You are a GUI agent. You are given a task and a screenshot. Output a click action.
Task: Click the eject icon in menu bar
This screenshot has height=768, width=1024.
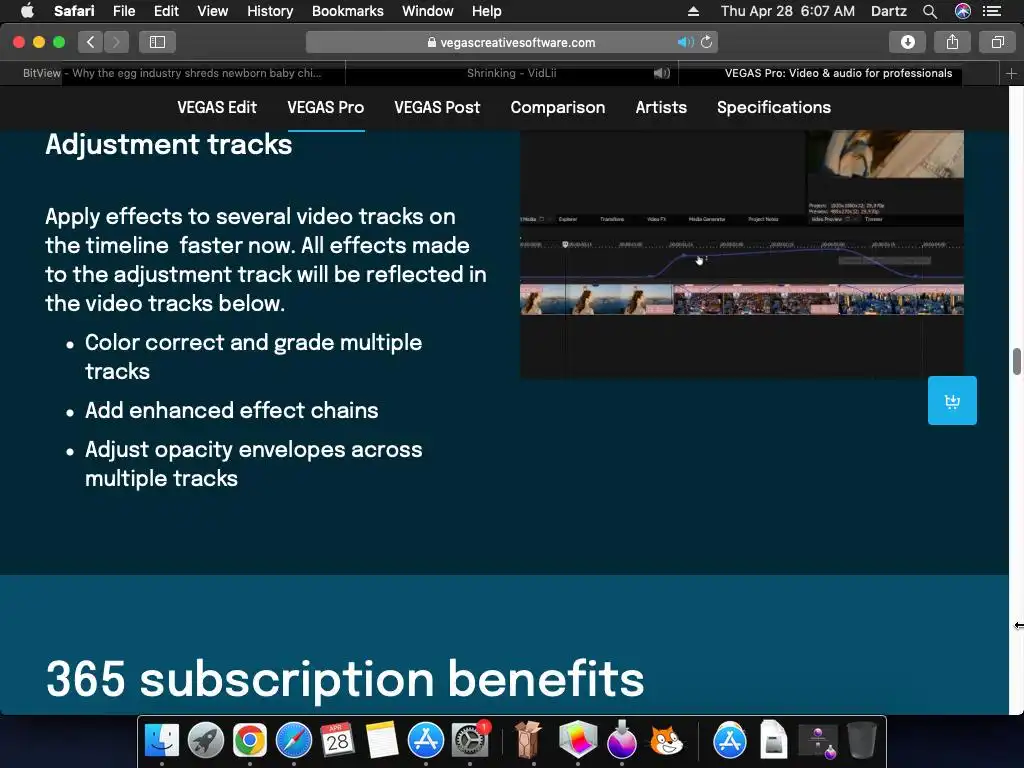pyautogui.click(x=694, y=11)
